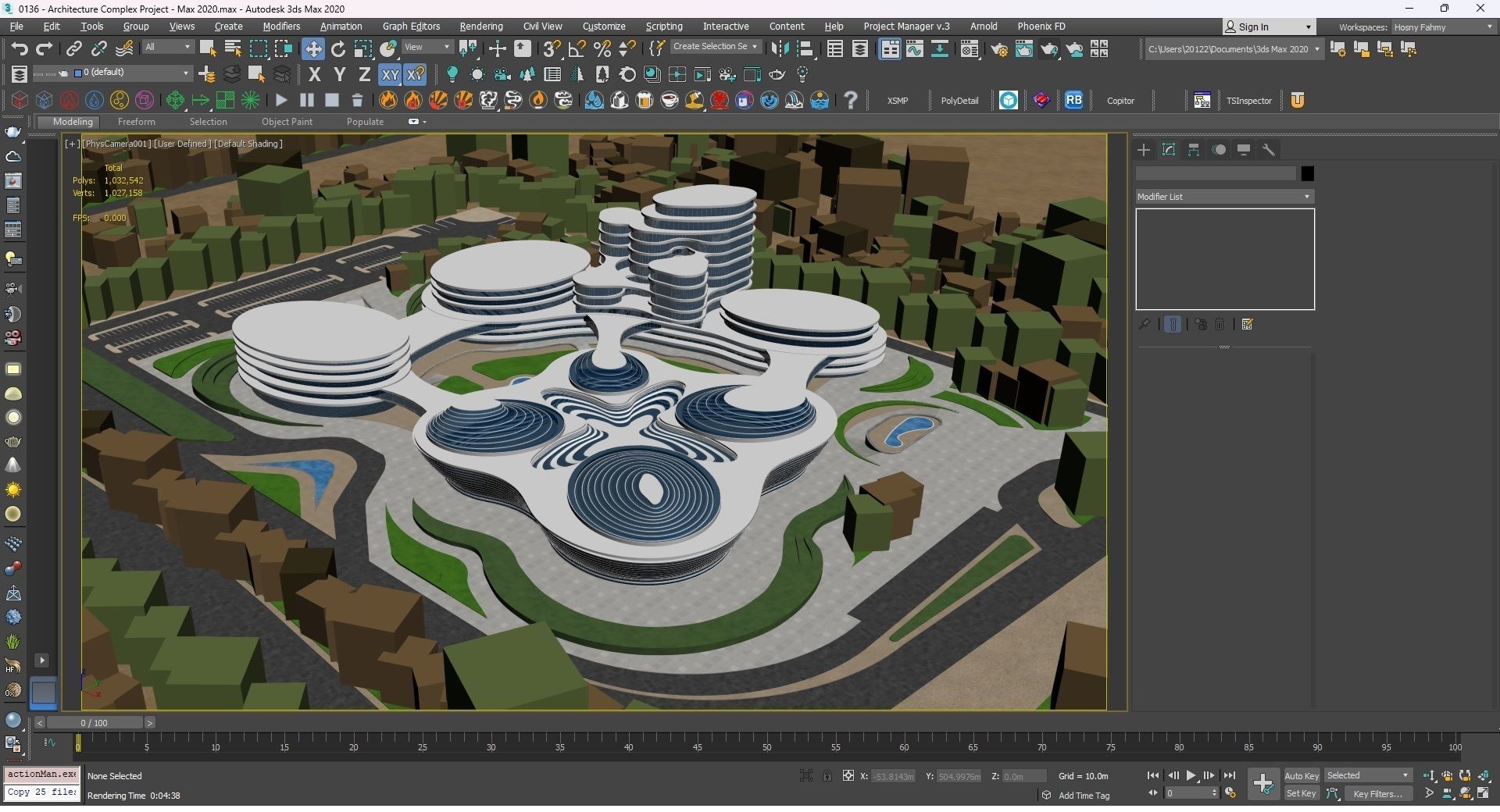This screenshot has width=1500, height=812.
Task: Restrict movement to Z axis
Action: [x=364, y=74]
